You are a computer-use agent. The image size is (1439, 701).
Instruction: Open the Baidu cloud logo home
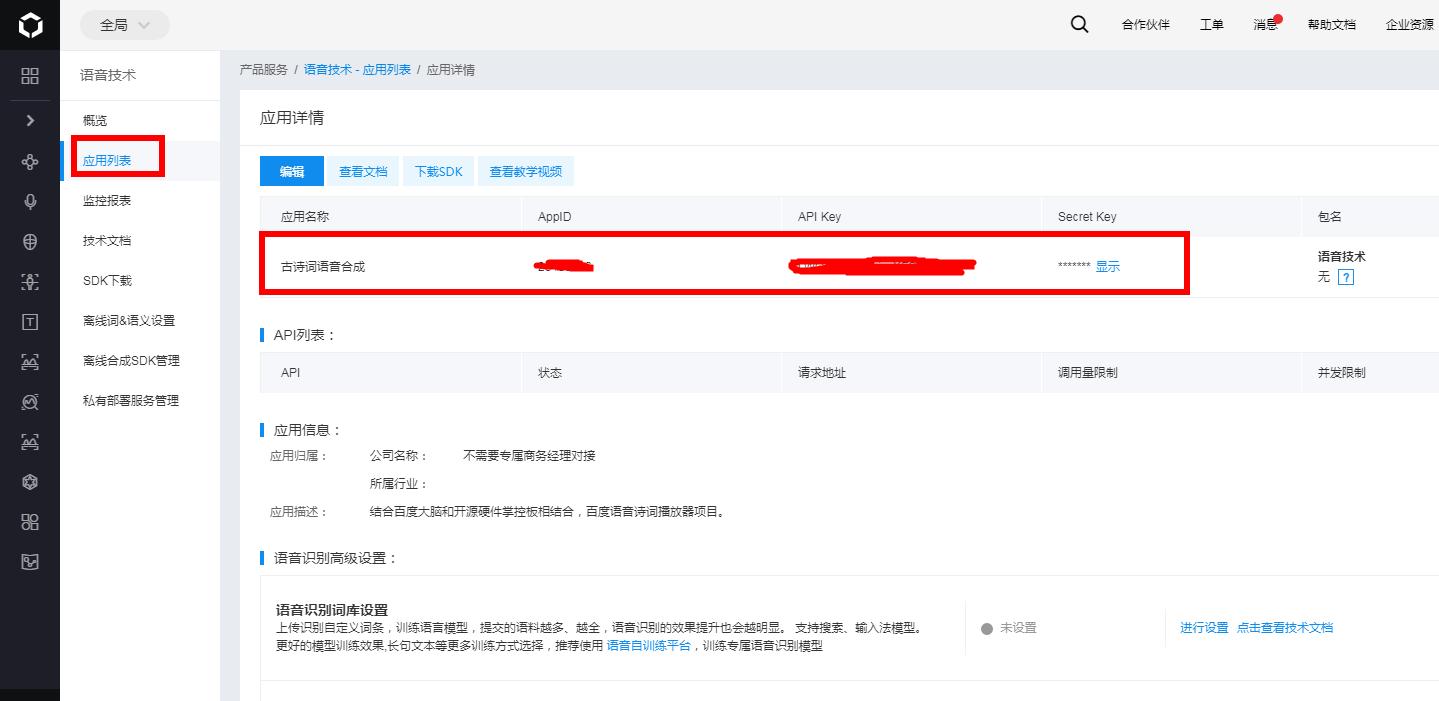pyautogui.click(x=30, y=25)
